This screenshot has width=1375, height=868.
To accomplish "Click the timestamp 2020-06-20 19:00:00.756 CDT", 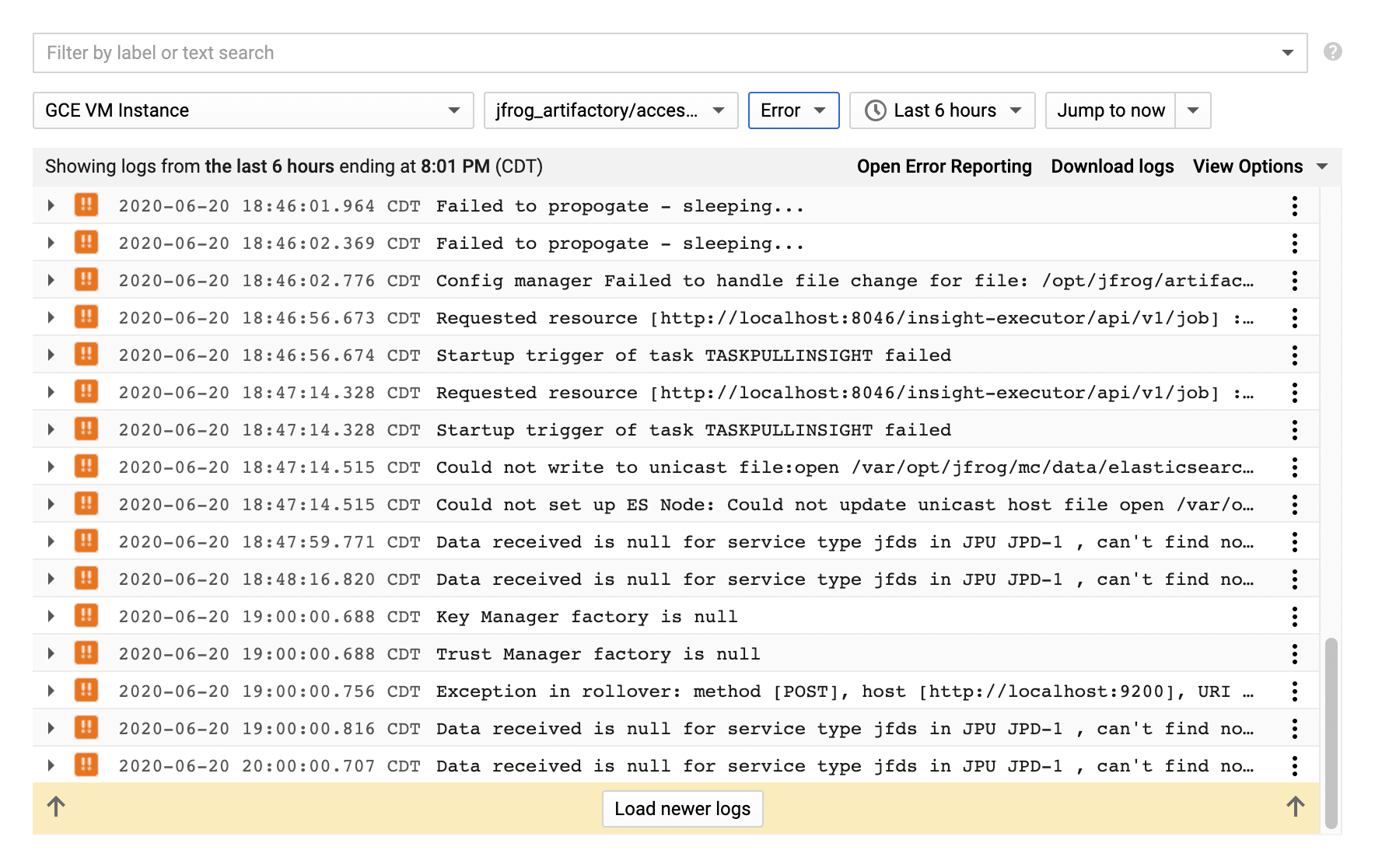I will click(x=270, y=691).
